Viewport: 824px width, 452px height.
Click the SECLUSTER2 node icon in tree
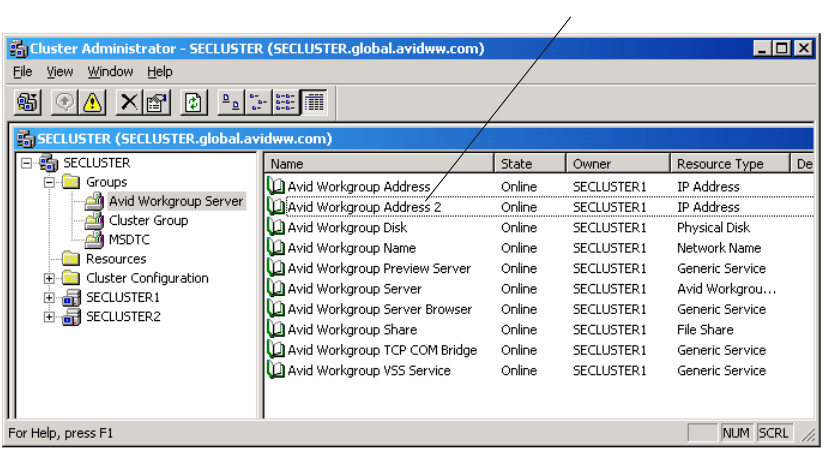coord(71,317)
